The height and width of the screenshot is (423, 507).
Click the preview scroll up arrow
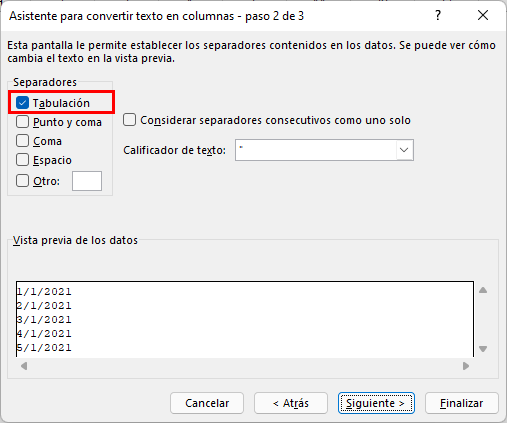(x=483, y=290)
